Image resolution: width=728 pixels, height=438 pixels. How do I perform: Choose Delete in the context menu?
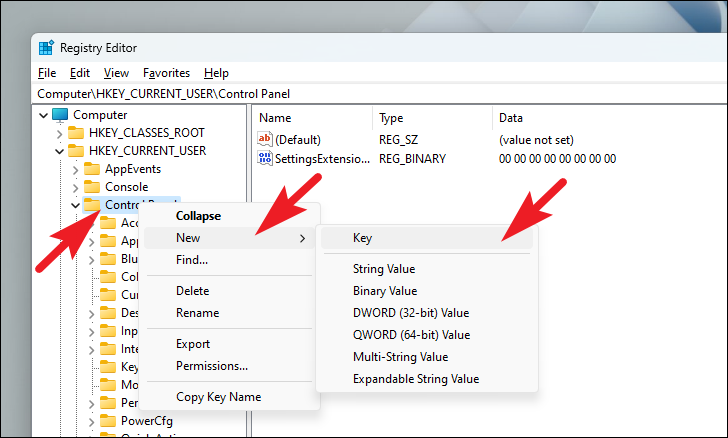(230, 291)
